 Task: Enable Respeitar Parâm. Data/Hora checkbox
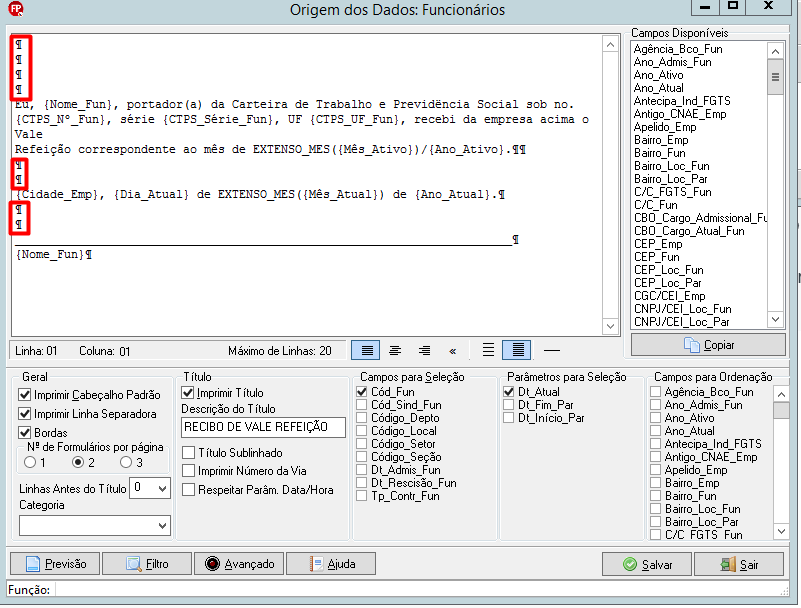click(x=189, y=489)
